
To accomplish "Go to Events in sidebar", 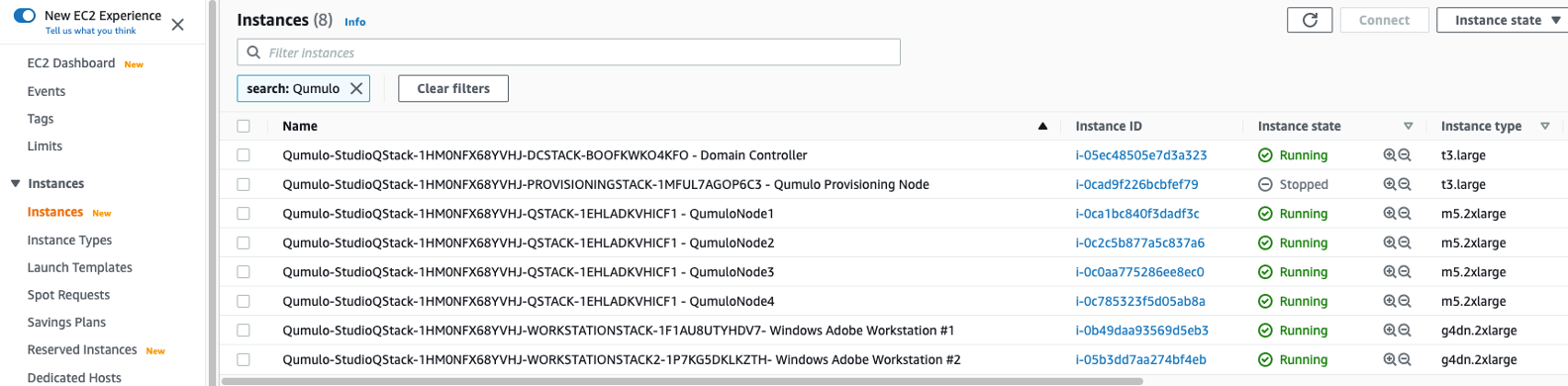I will tap(47, 91).
